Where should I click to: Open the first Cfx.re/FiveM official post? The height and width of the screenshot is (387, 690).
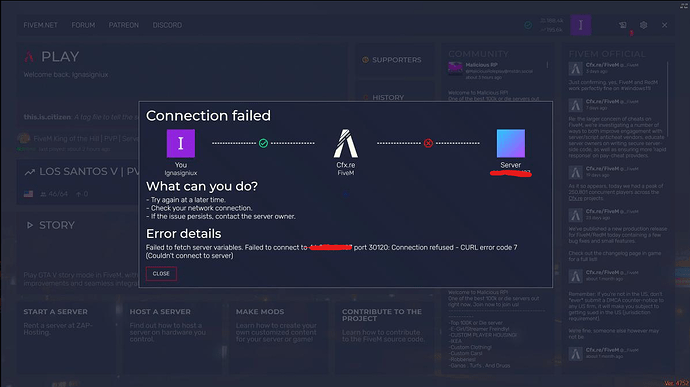(x=618, y=77)
